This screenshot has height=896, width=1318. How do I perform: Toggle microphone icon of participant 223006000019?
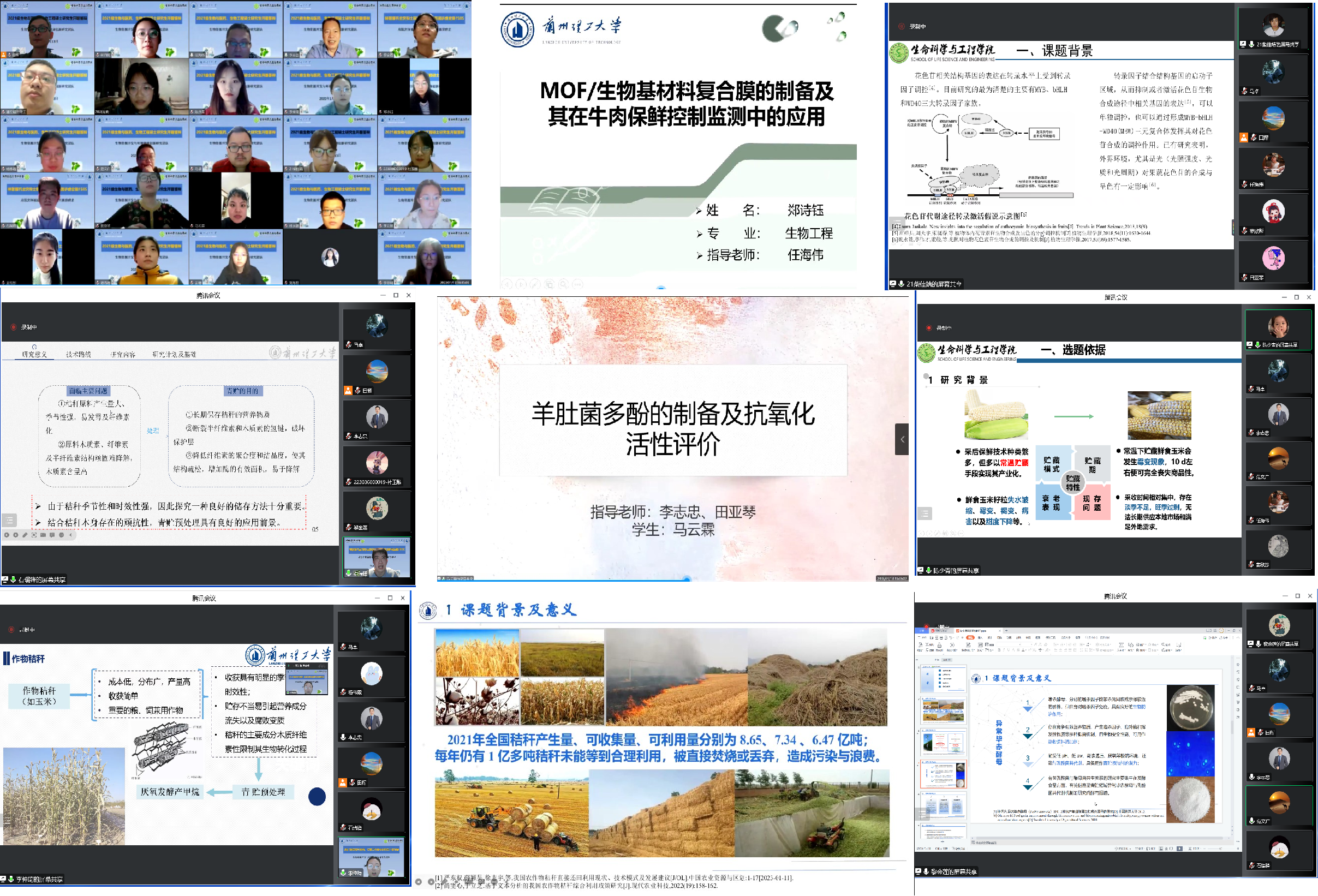[x=348, y=482]
